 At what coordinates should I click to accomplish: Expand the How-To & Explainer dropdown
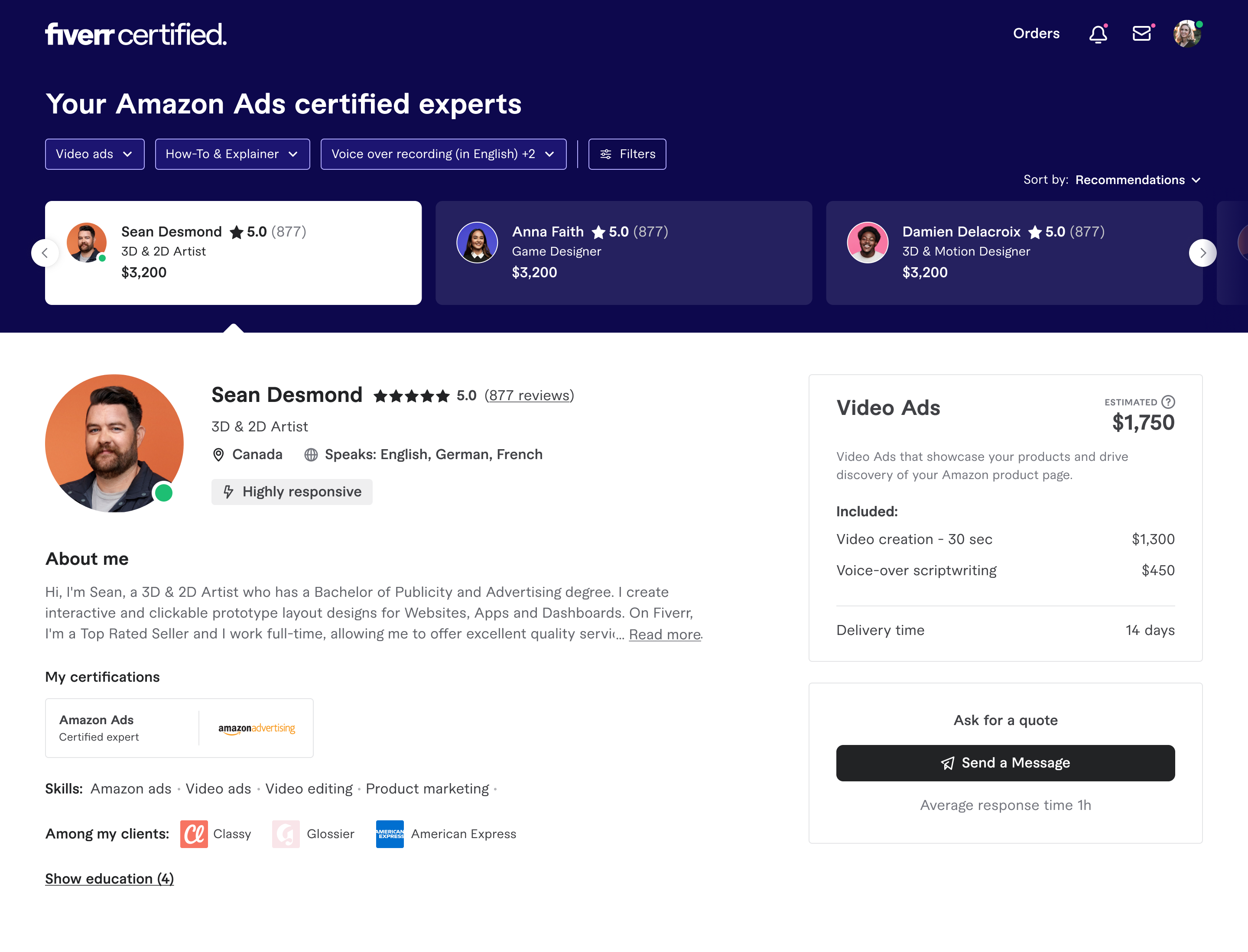(232, 154)
